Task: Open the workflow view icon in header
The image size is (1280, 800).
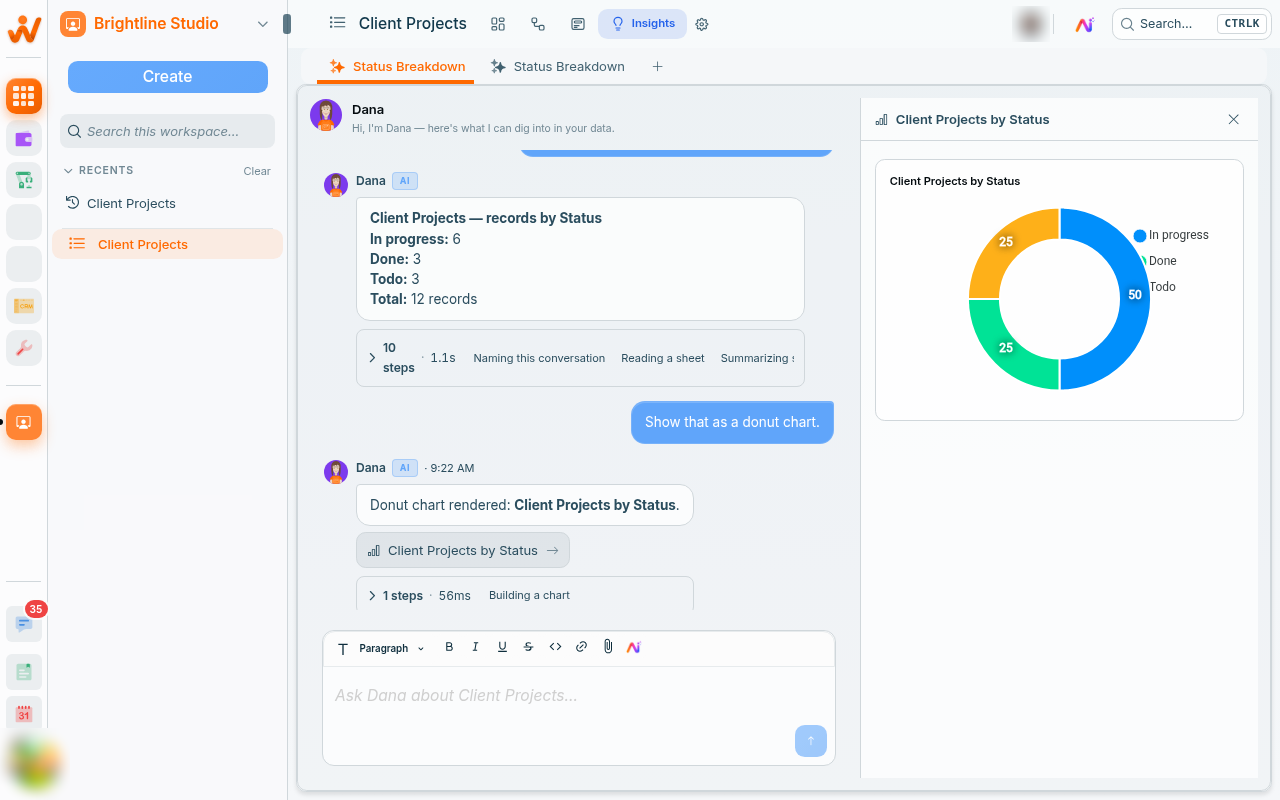Action: pos(538,24)
